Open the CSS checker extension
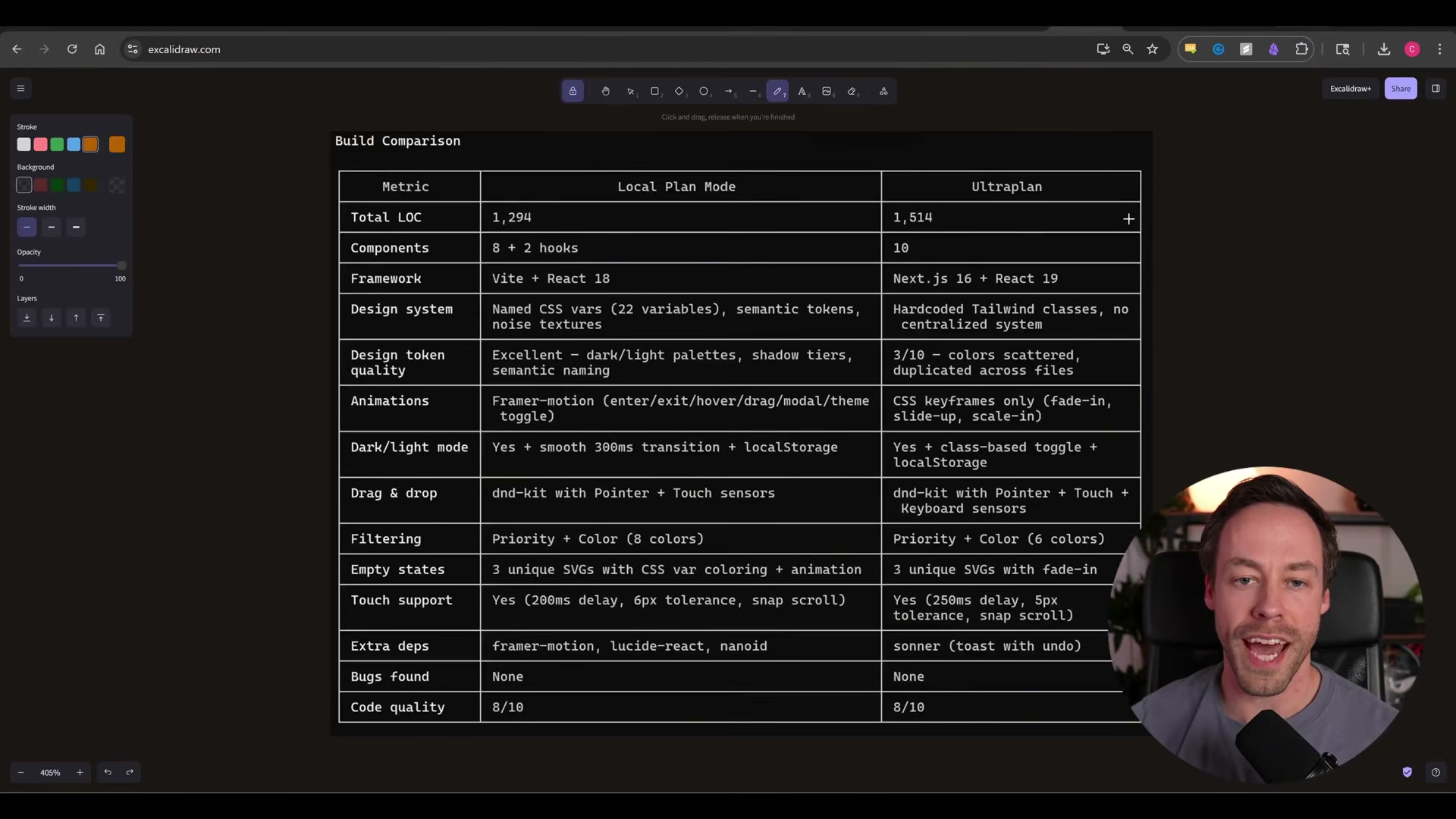 (x=1191, y=49)
